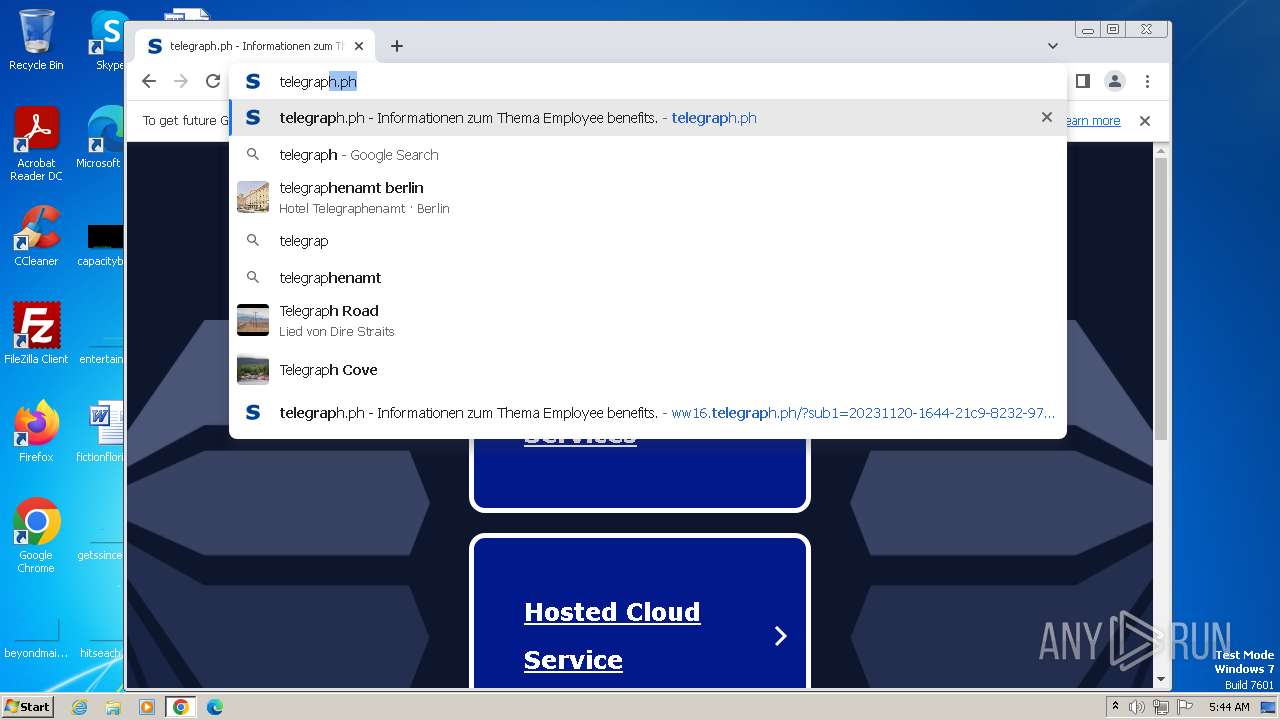This screenshot has height=720, width=1280.
Task: Click the volume speaker tray icon
Action: [1137, 707]
